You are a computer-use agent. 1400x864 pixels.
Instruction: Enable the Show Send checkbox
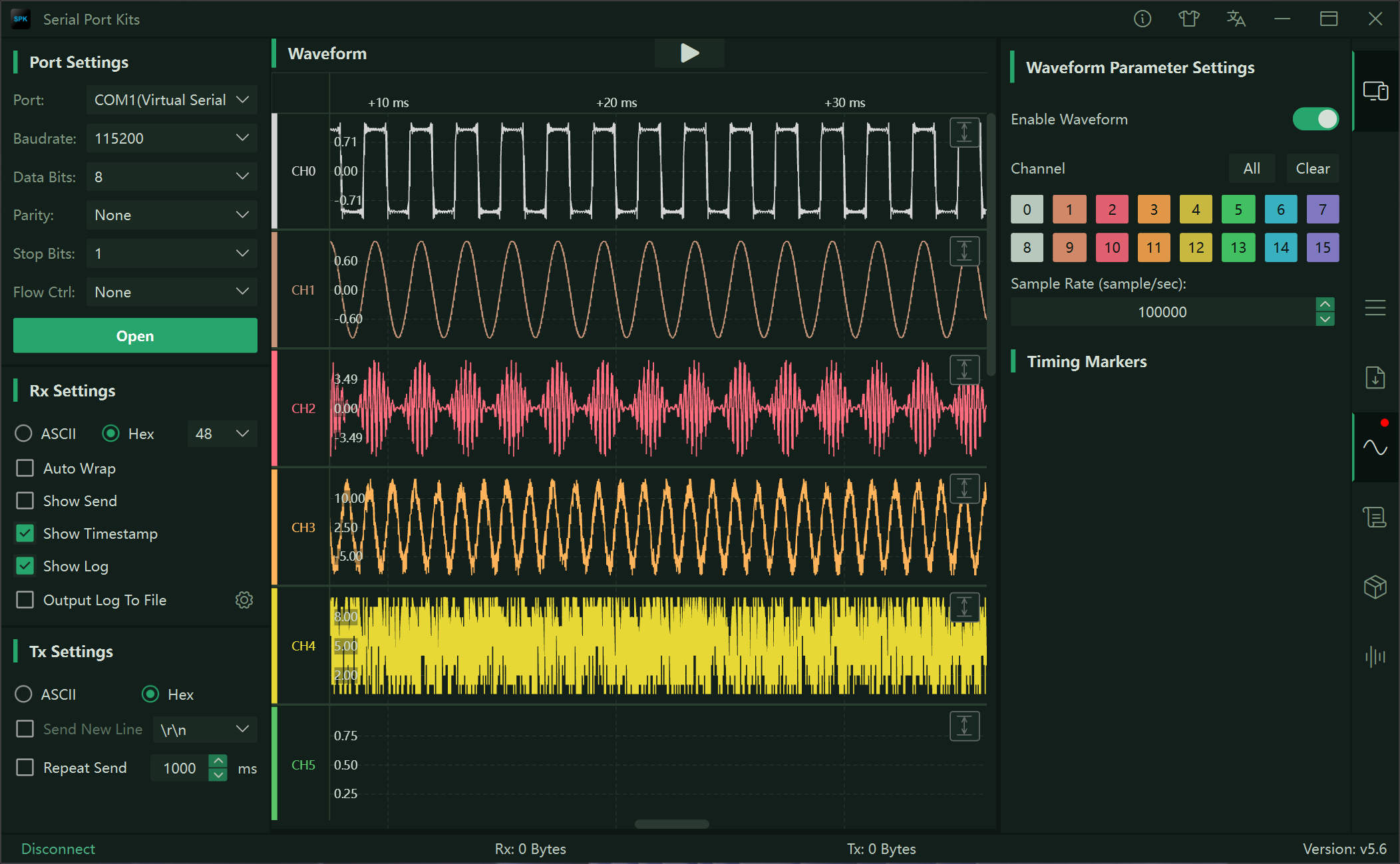point(25,501)
